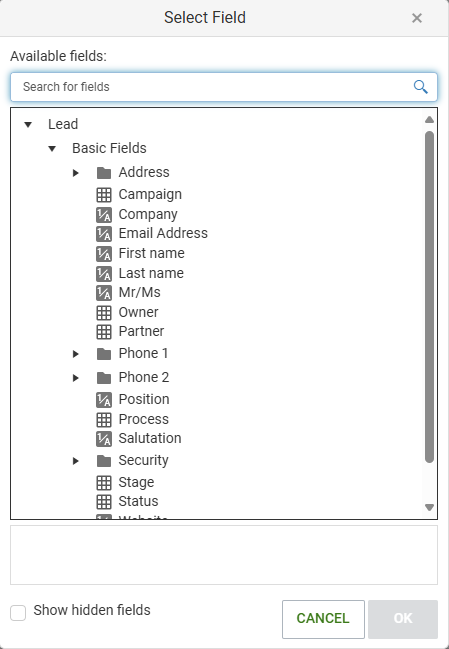The width and height of the screenshot is (449, 649).
Task: Choose the Status field
Action: (138, 501)
